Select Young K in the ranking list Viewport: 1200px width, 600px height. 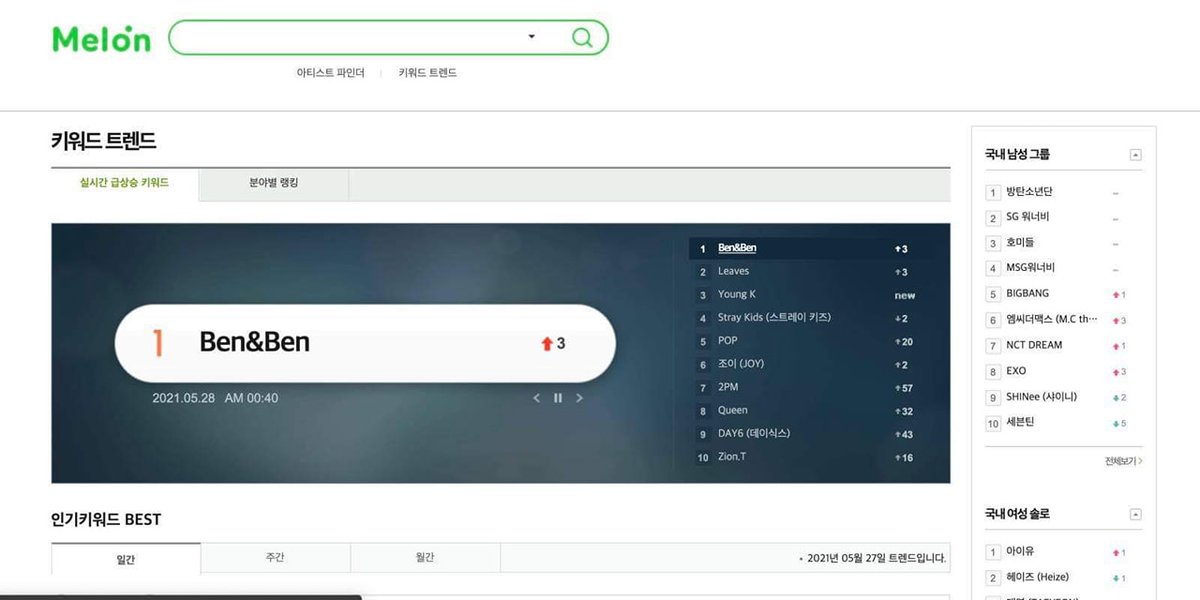pos(737,294)
